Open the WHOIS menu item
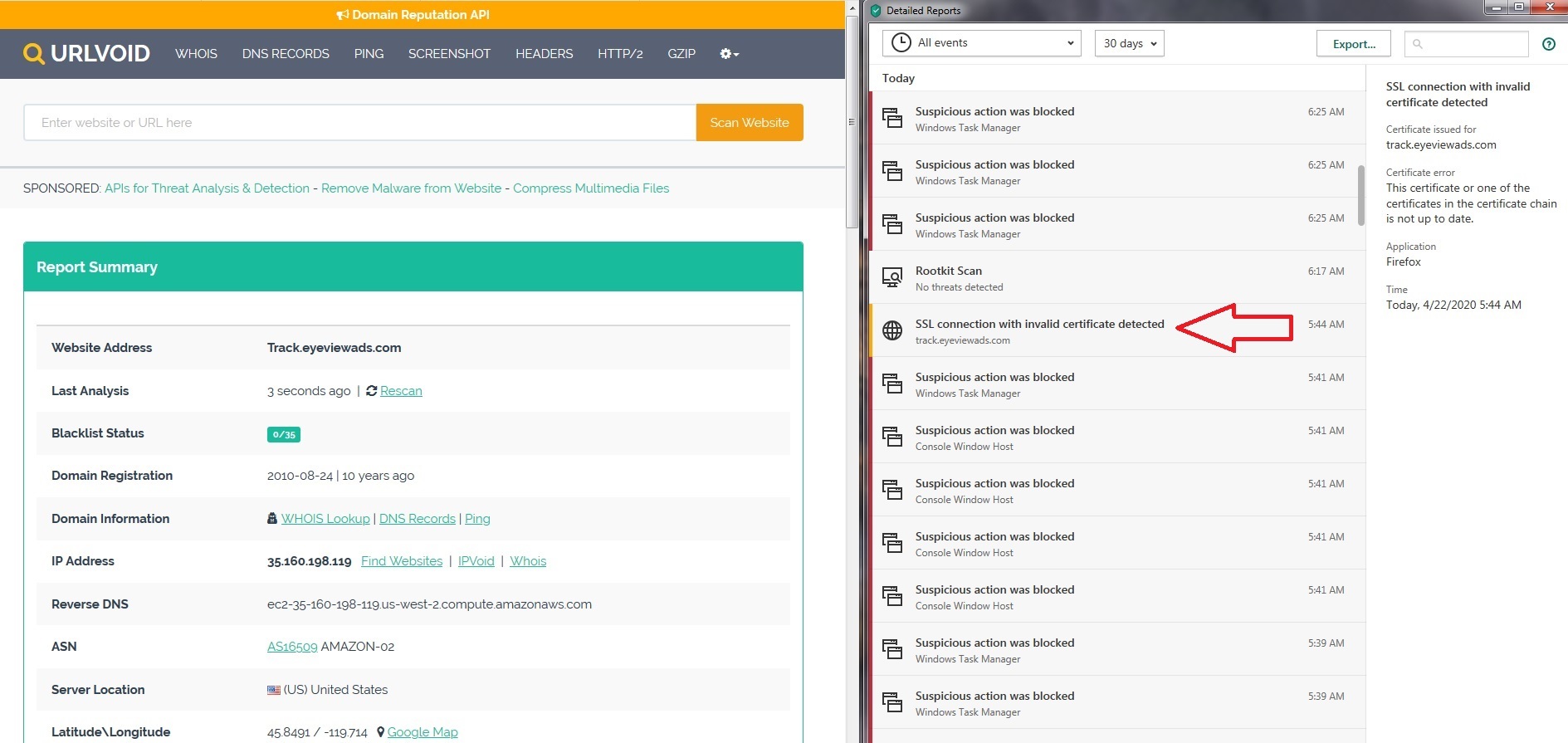This screenshot has width=1568, height=743. (196, 54)
